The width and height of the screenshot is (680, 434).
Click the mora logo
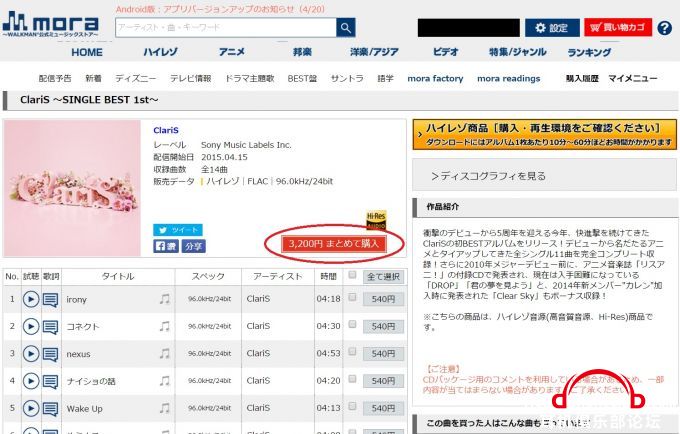[x=51, y=24]
